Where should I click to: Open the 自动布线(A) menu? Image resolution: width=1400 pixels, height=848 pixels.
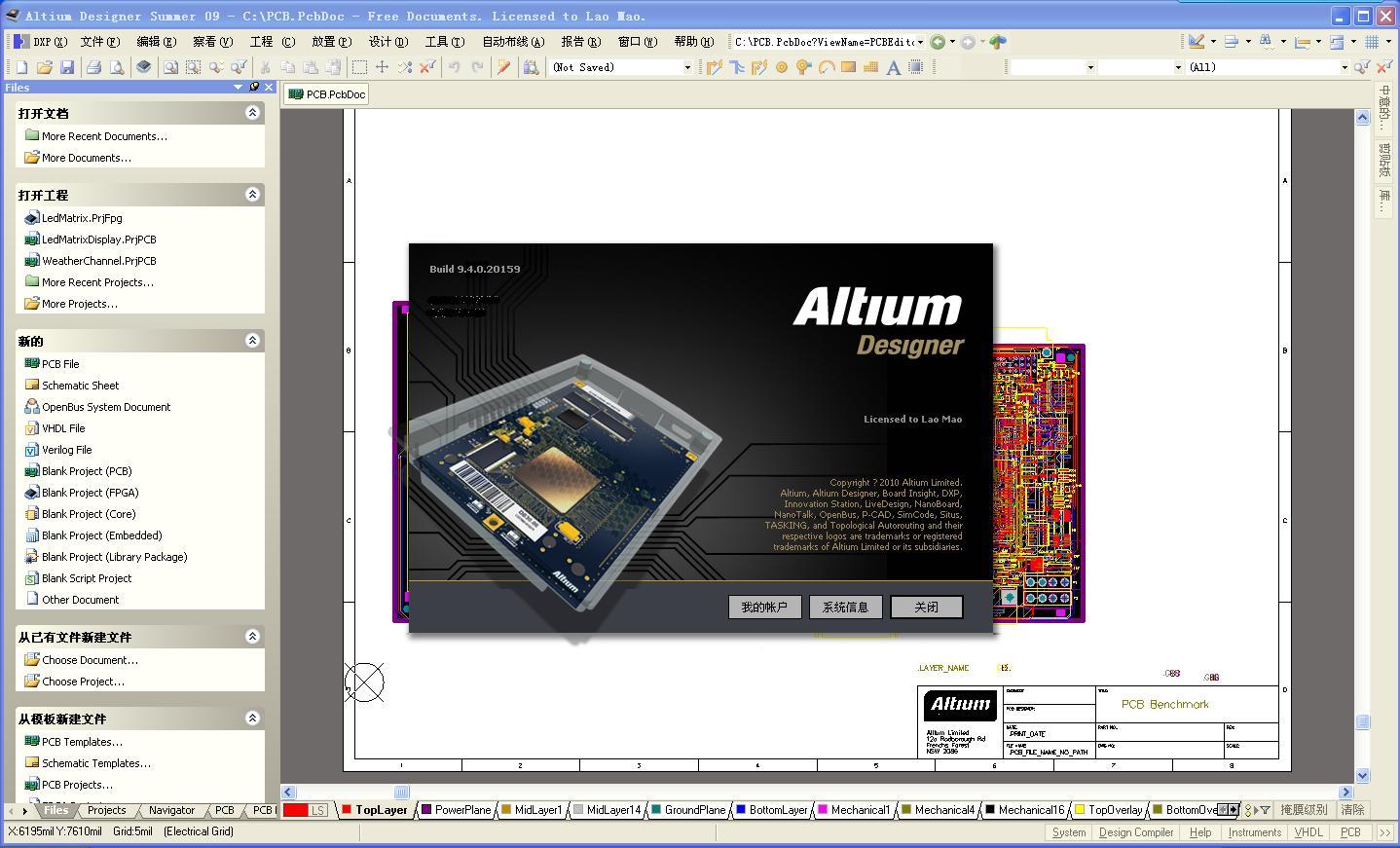click(x=513, y=42)
